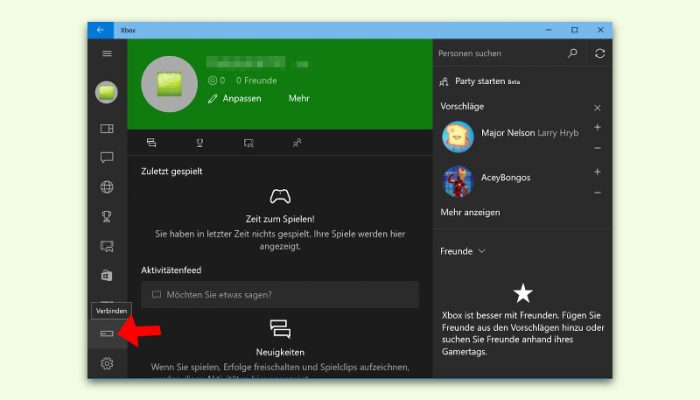The width and height of the screenshot is (700, 400).
Task: Close the Vorschläge section with X
Action: click(x=597, y=108)
